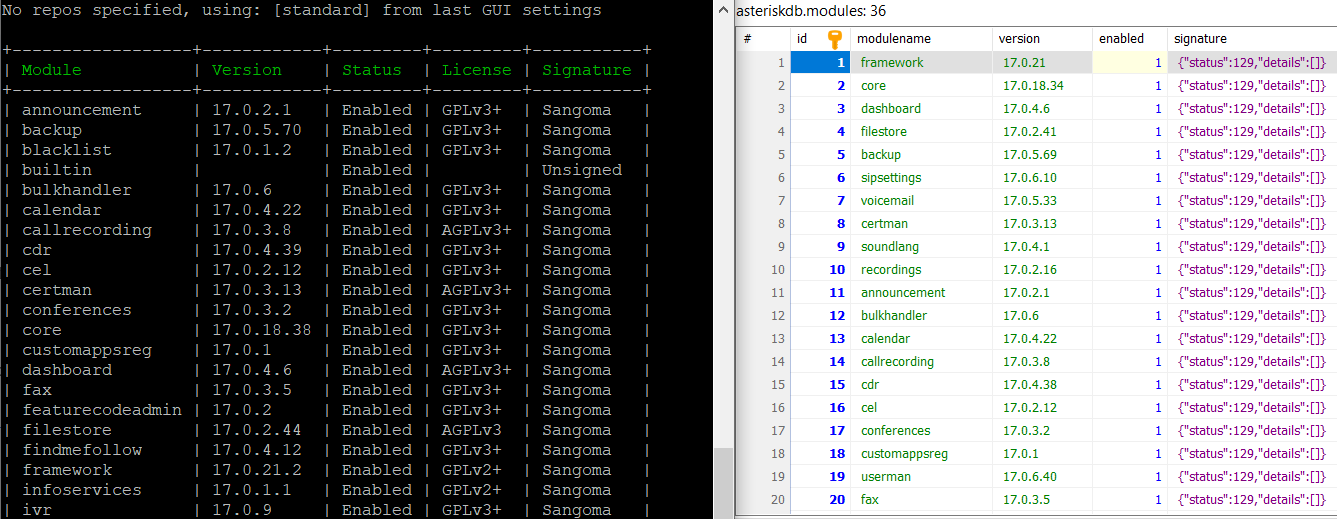Click the # row number column header
Image resolution: width=1337 pixels, height=519 pixels.
click(747, 39)
